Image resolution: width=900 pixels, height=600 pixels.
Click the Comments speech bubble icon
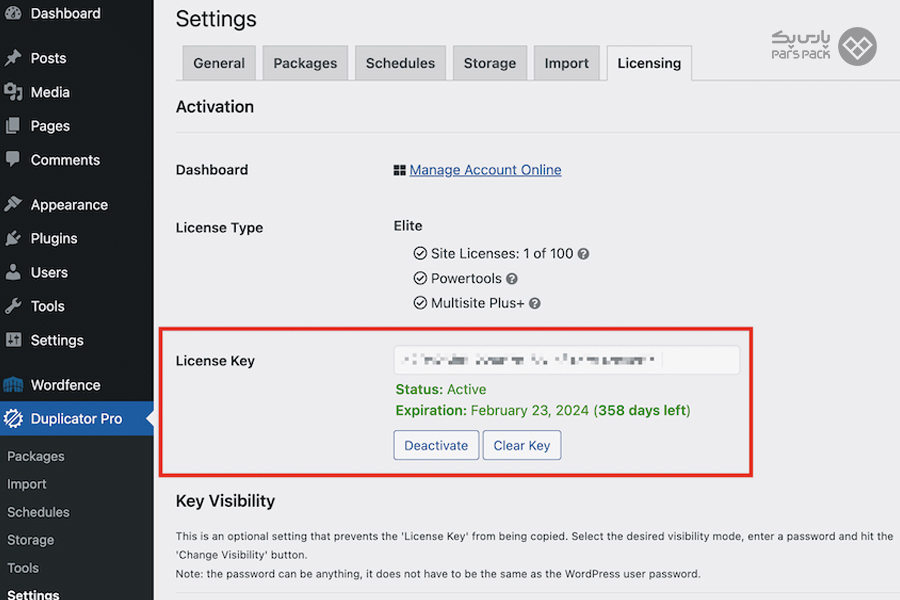13,159
